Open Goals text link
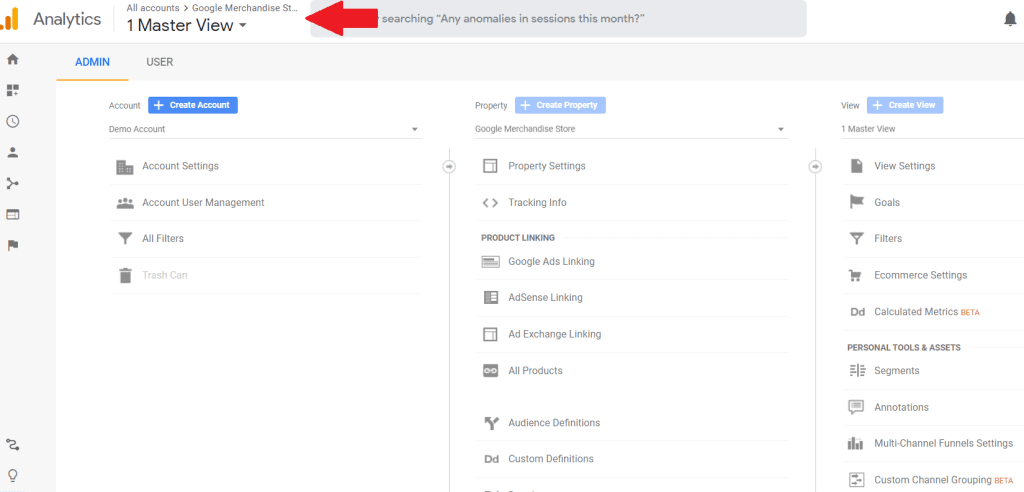The width and height of the screenshot is (1024, 492). (x=887, y=203)
